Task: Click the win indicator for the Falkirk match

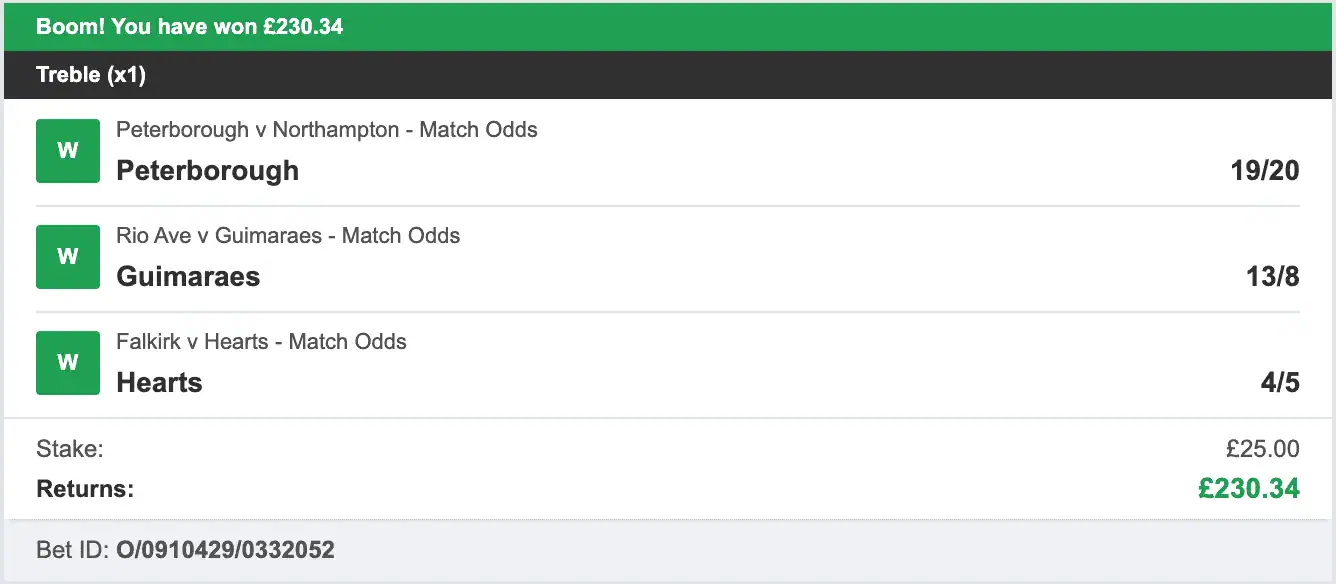Action: [66, 362]
